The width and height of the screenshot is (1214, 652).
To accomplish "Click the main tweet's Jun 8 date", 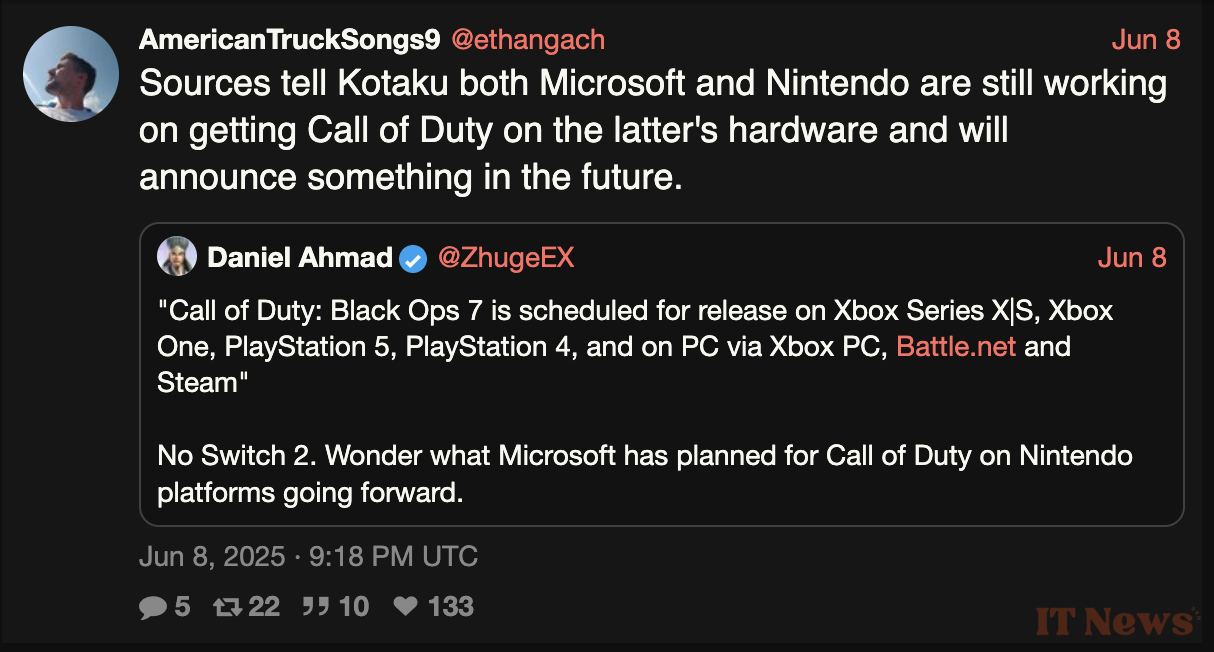I will [1146, 40].
